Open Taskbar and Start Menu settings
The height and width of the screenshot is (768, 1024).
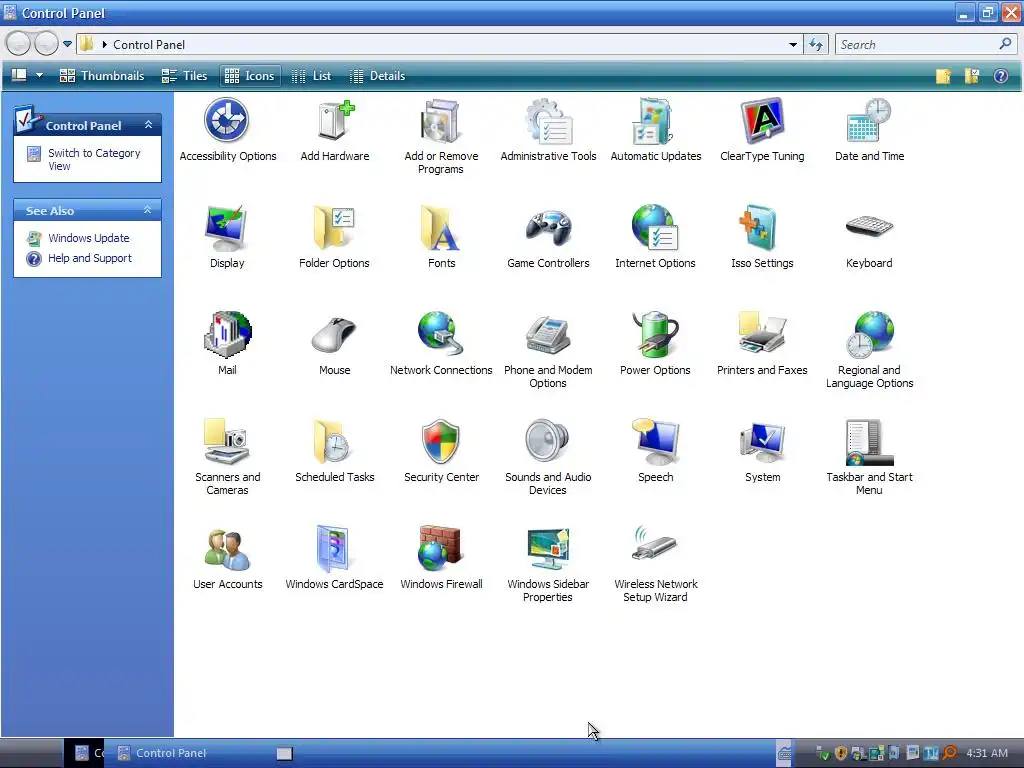click(869, 457)
